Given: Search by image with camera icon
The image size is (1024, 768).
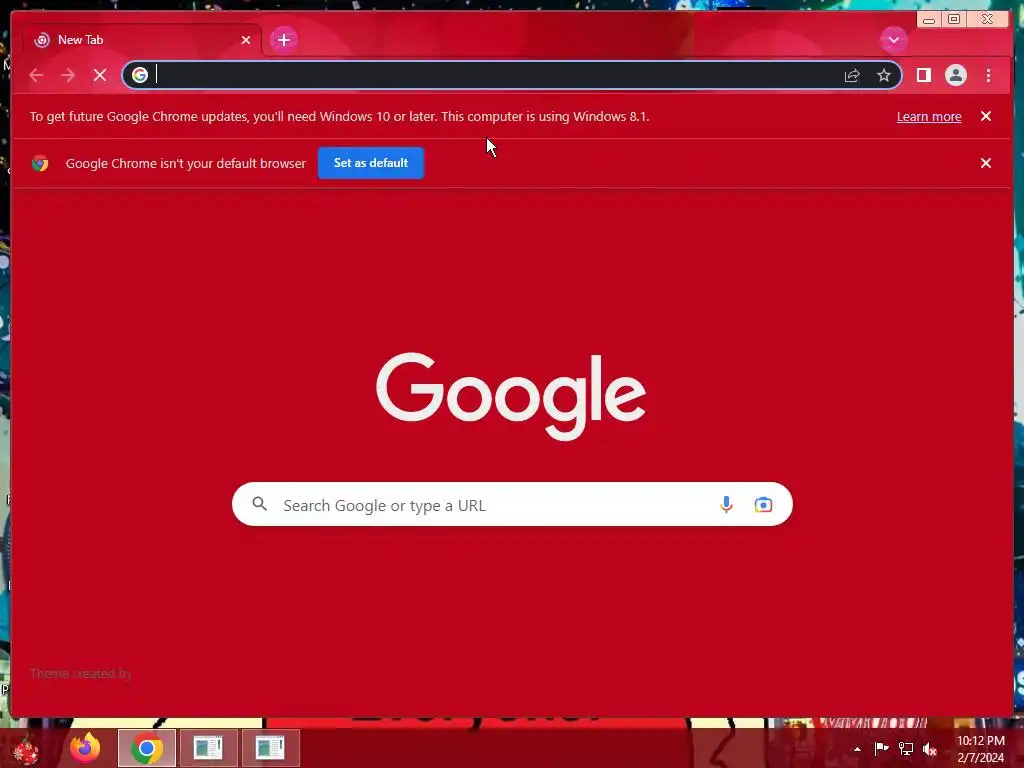Looking at the screenshot, I should coord(763,504).
